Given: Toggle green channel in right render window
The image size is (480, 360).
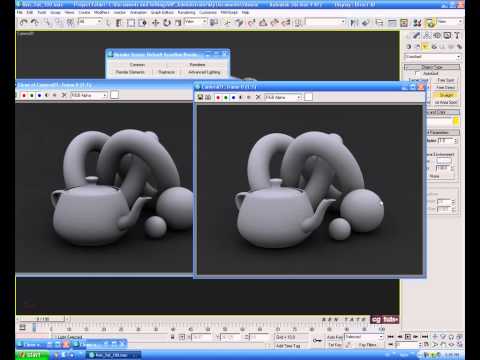Looking at the screenshot, I should tap(226, 97).
